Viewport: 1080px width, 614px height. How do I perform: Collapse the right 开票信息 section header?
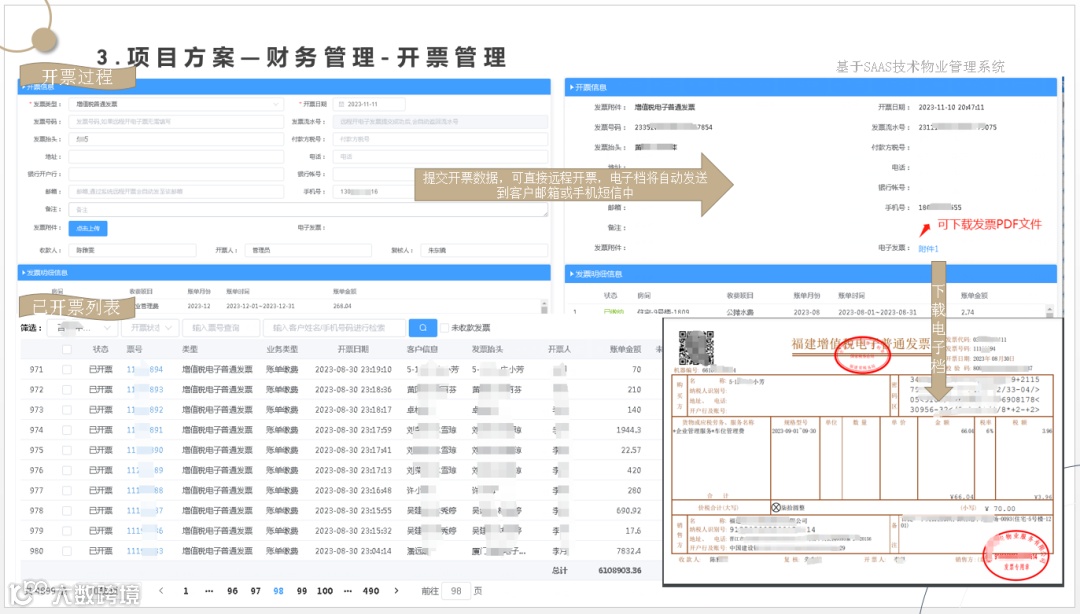[x=811, y=88]
